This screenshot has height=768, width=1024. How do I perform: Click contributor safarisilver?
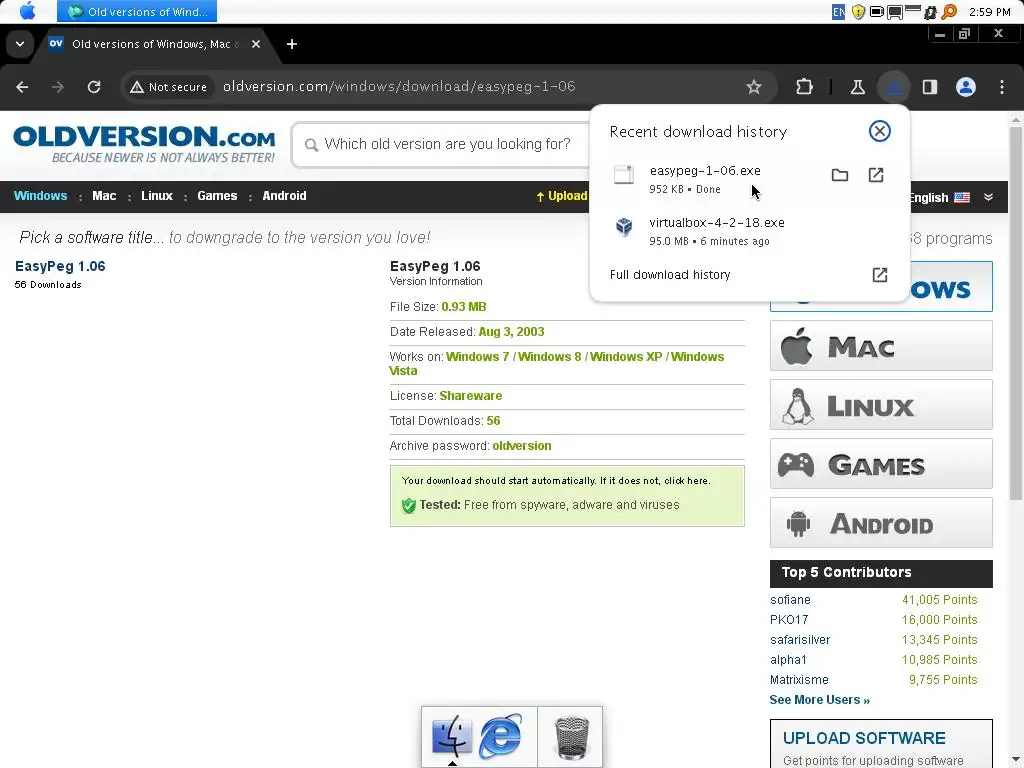point(800,640)
